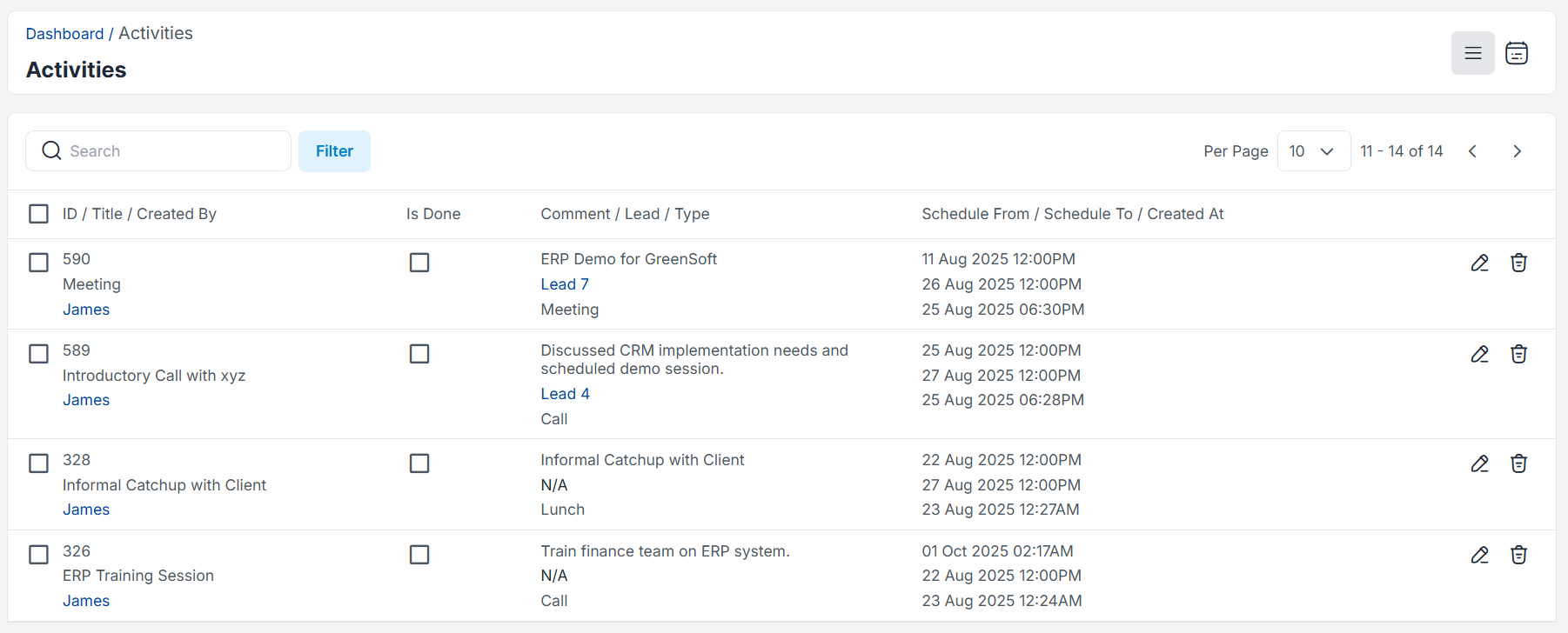Edit the Introductory Call activity 589
Image resolution: width=1568 pixels, height=633 pixels.
pos(1479,354)
